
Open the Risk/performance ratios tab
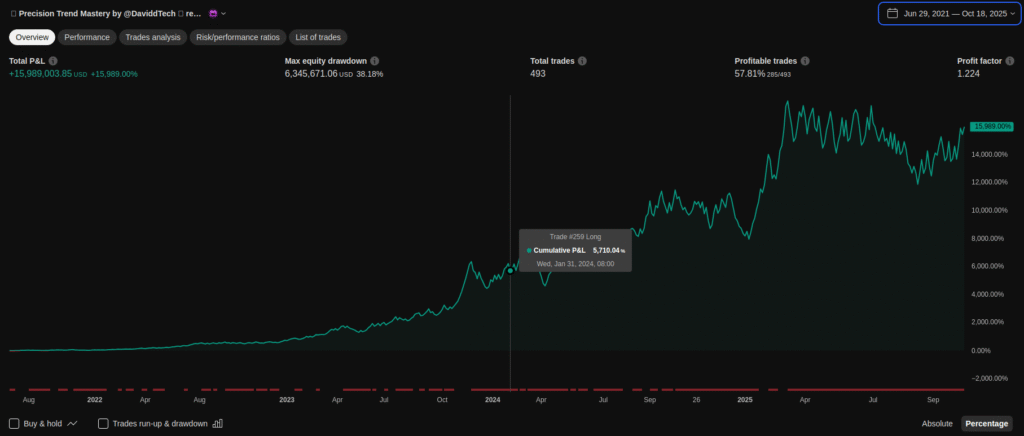pos(238,37)
